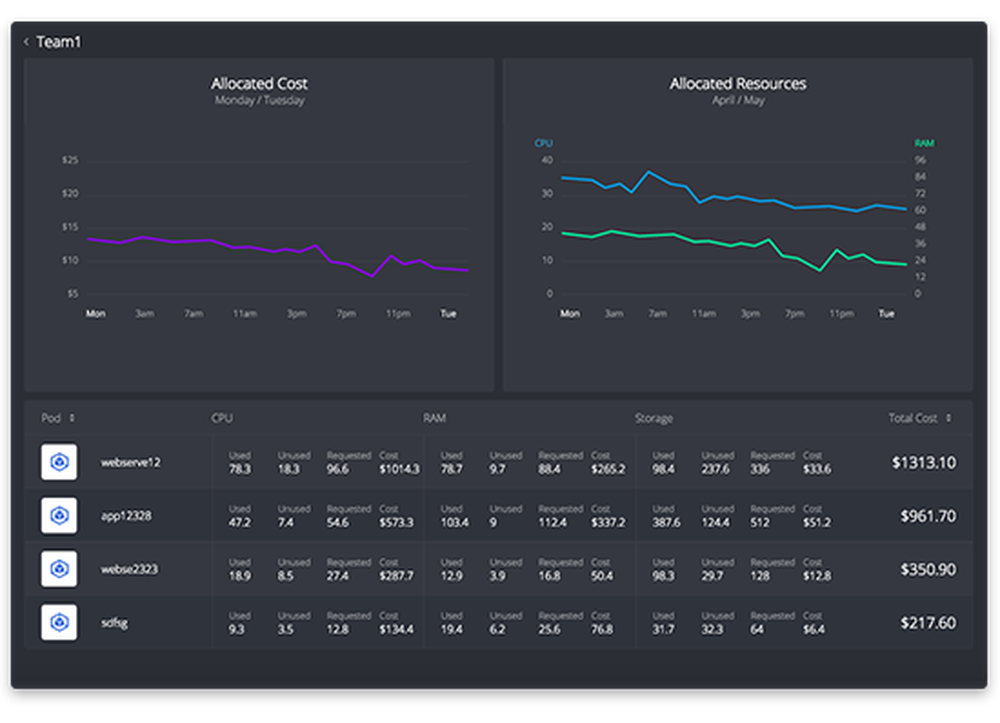Sort table by Pod column arrows

coord(72,418)
